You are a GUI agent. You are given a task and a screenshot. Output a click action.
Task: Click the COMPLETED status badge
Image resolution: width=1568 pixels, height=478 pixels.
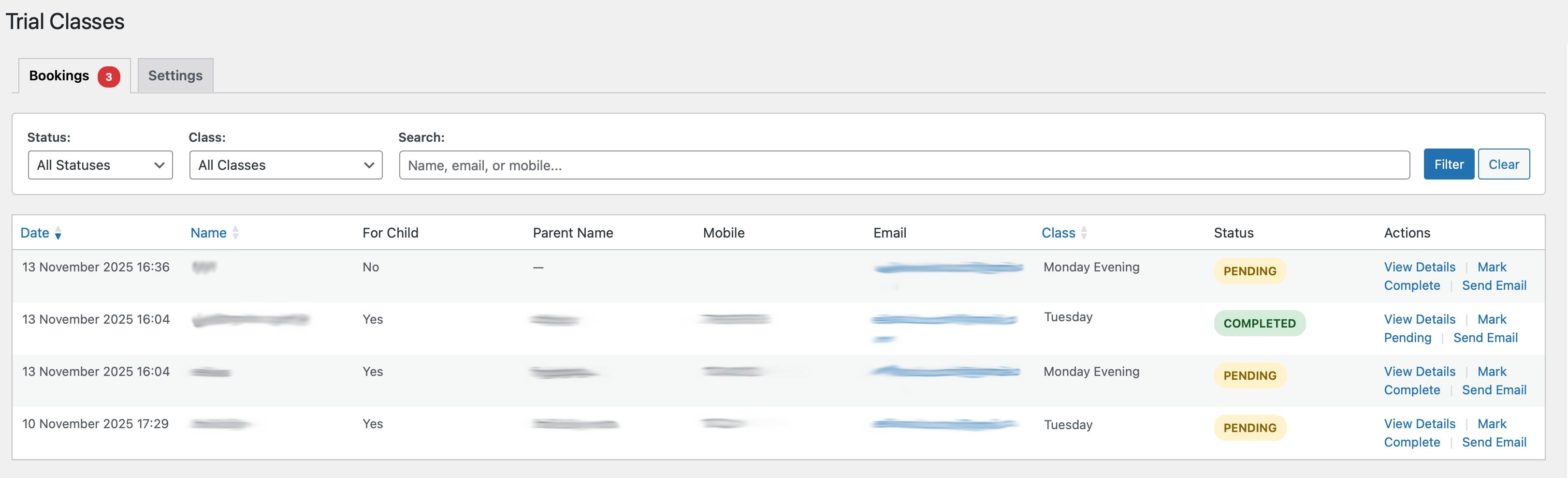click(1259, 323)
